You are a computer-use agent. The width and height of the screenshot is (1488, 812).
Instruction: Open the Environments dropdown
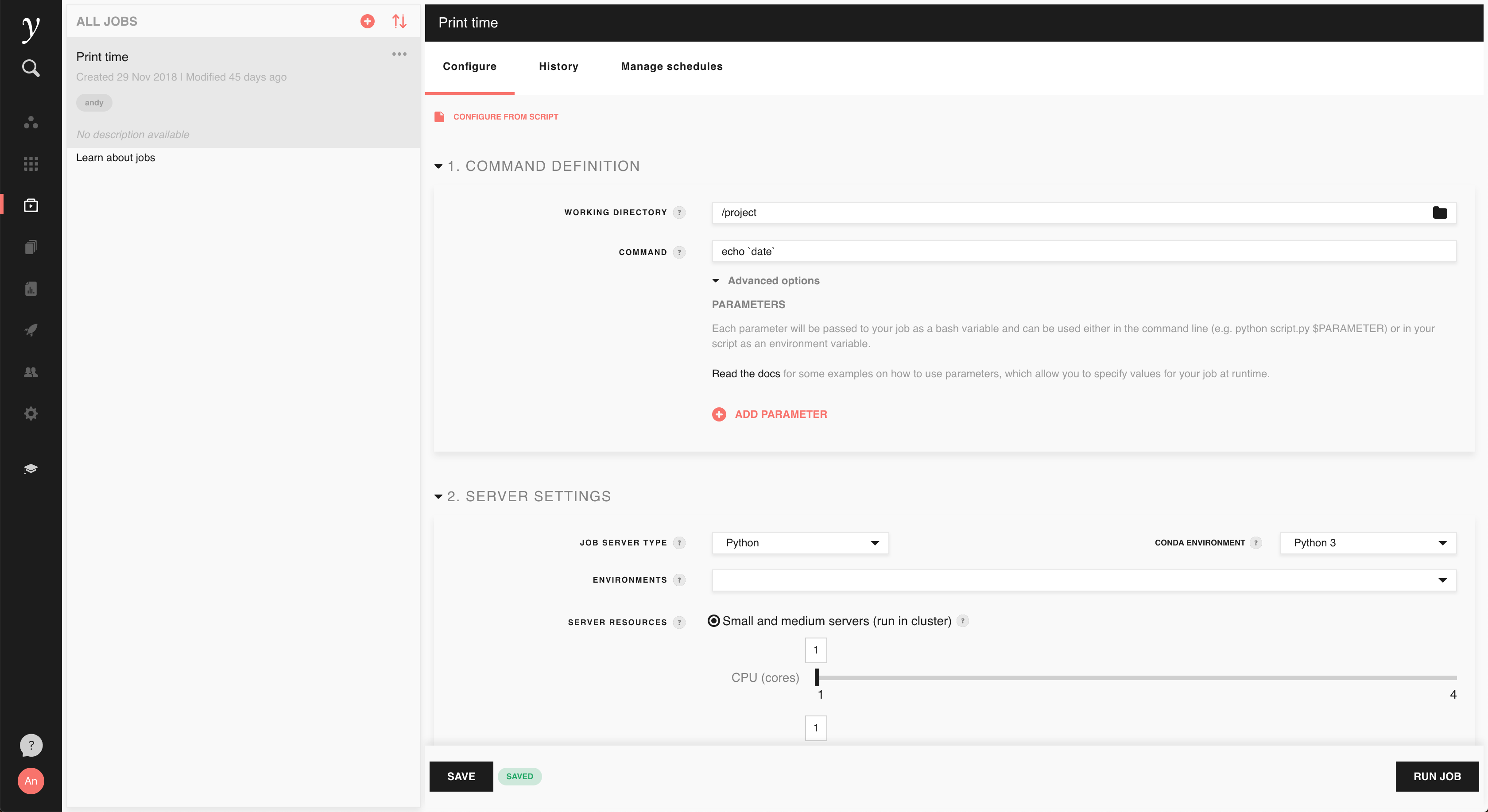(1084, 580)
